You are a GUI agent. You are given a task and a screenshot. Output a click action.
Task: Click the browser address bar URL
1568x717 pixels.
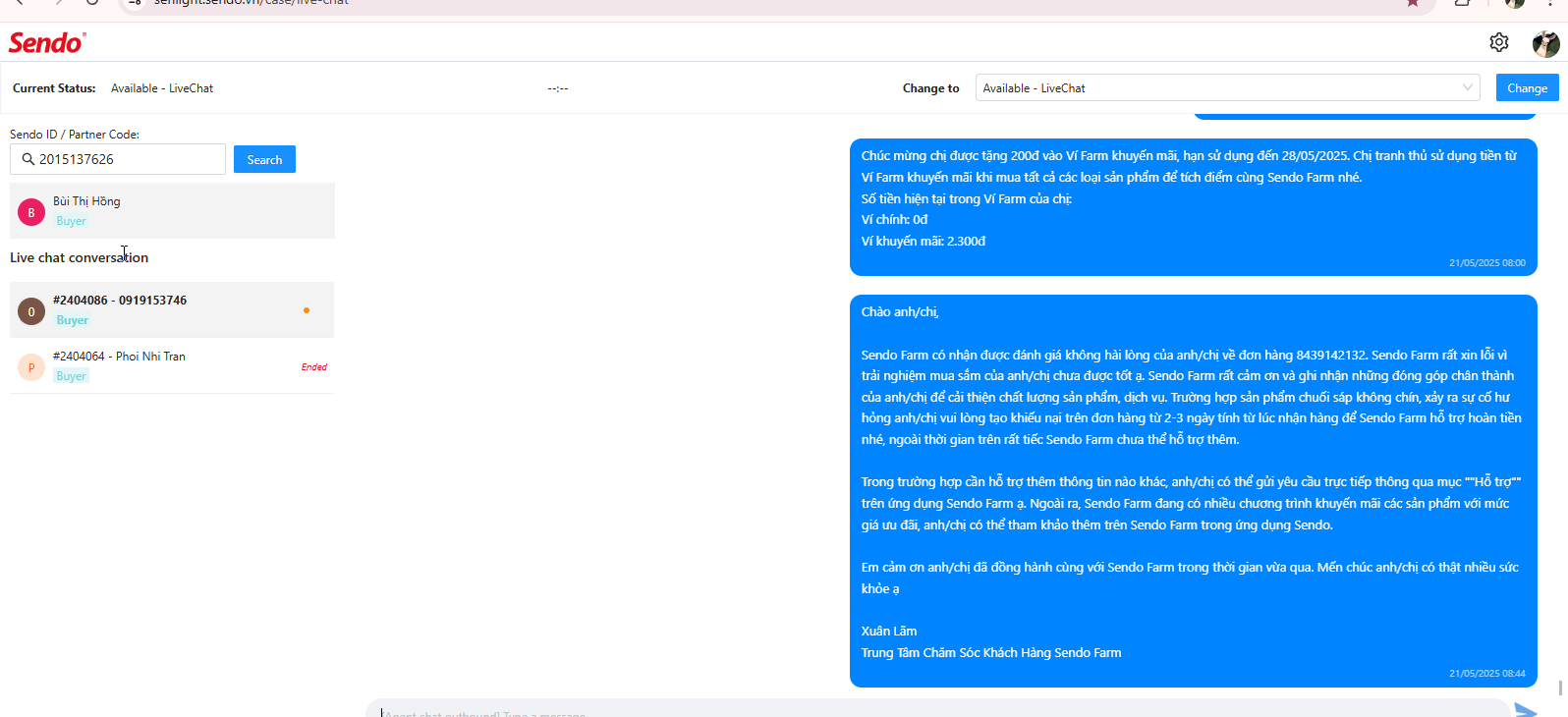tap(252, 3)
